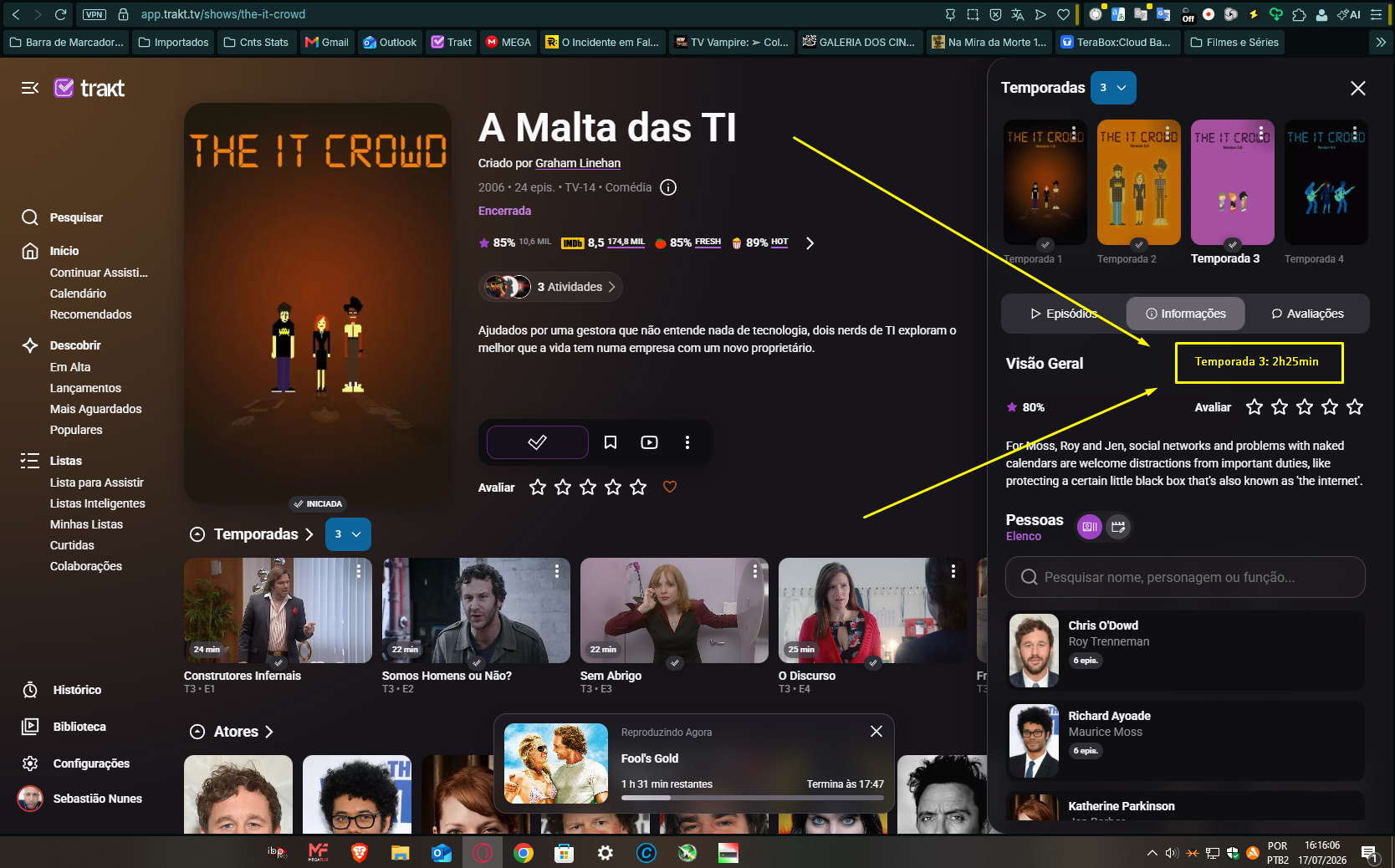Open Google Chrome from the taskbar
The width and height of the screenshot is (1395, 868).
[524, 853]
